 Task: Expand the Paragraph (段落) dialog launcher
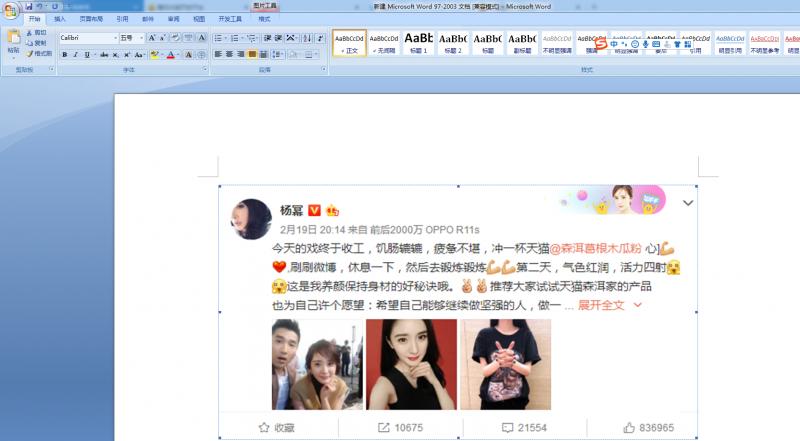pos(324,69)
